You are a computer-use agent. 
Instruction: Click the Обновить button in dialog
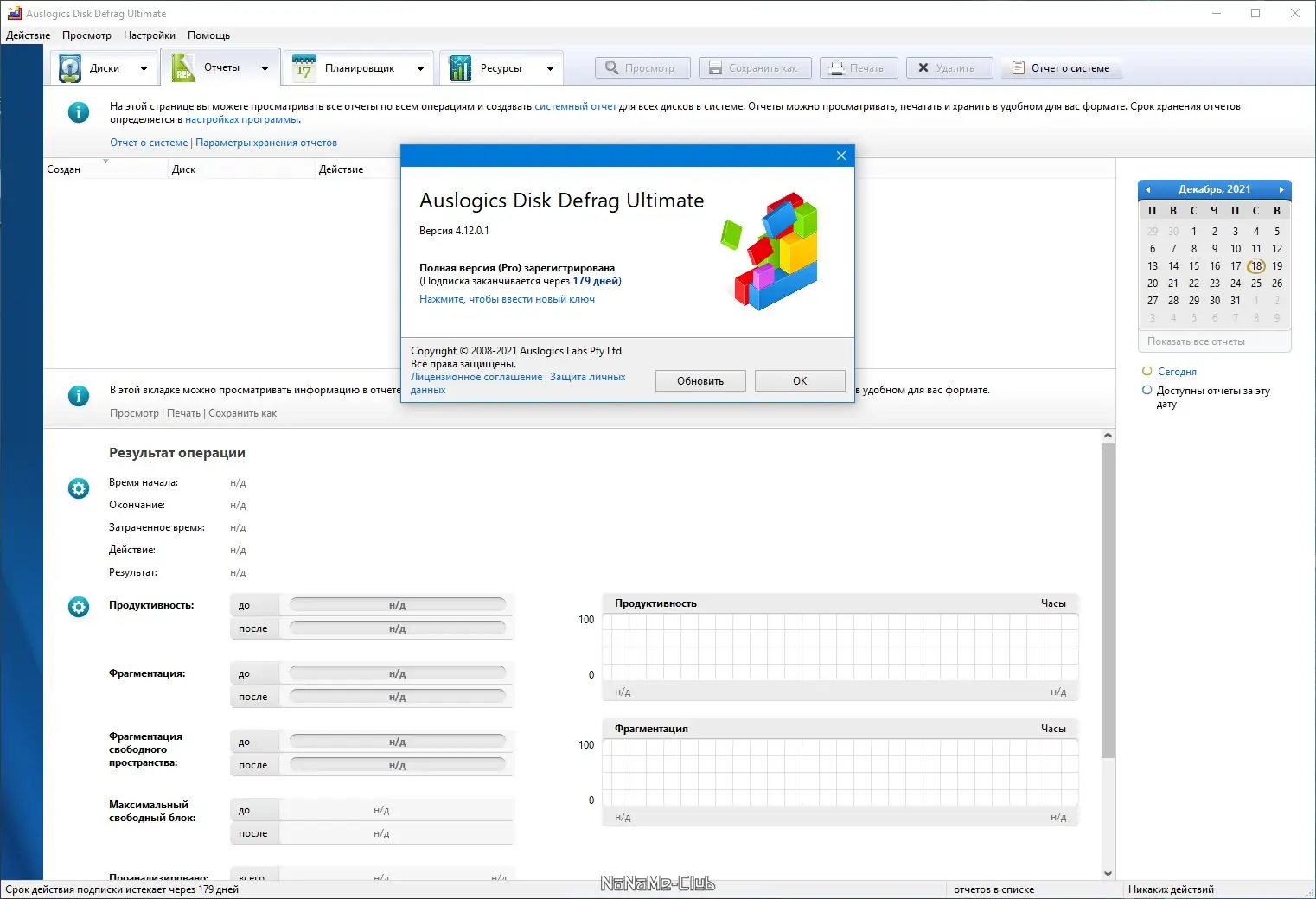700,381
